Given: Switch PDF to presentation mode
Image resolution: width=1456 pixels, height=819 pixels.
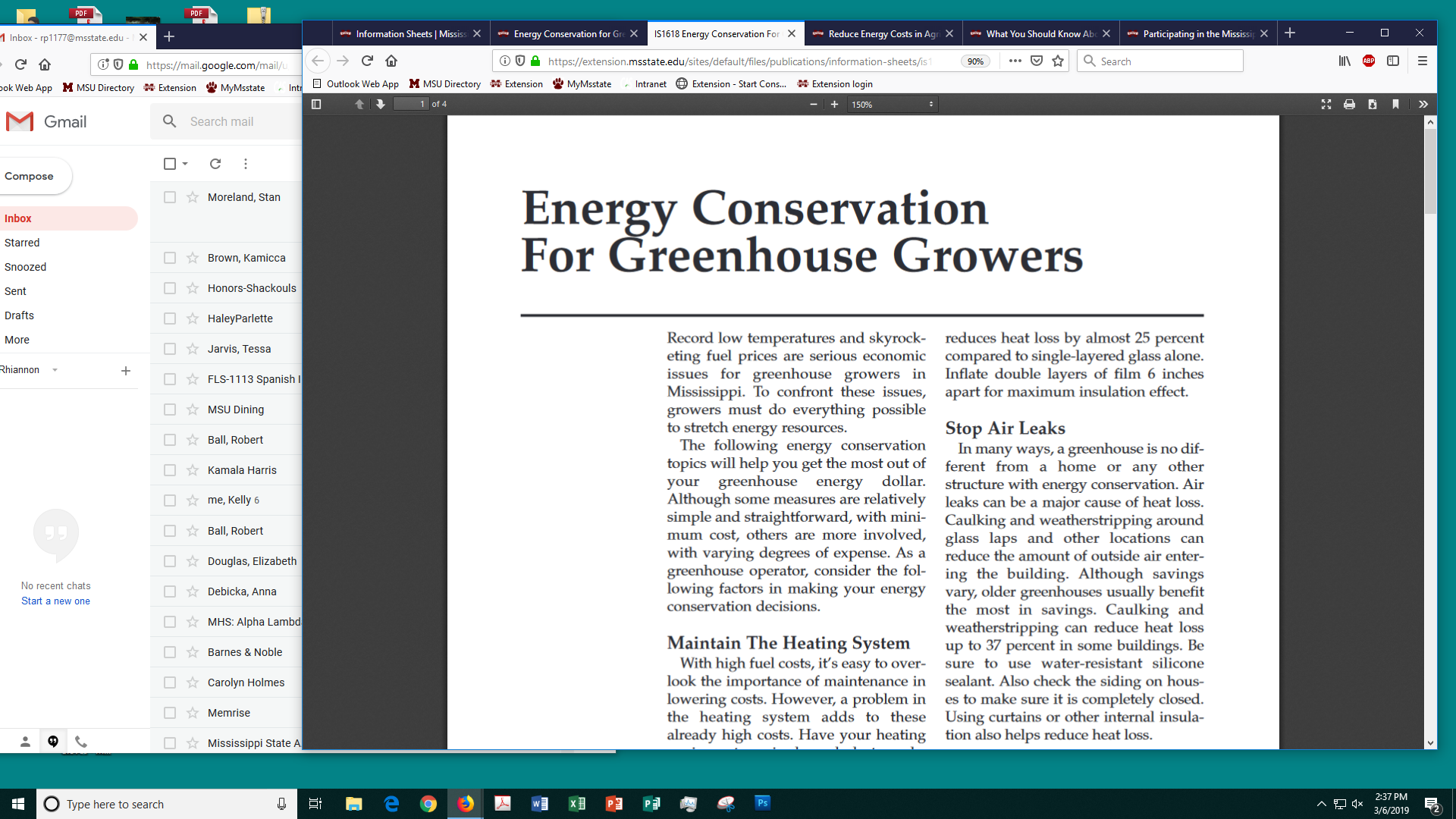Looking at the screenshot, I should coord(1326,104).
